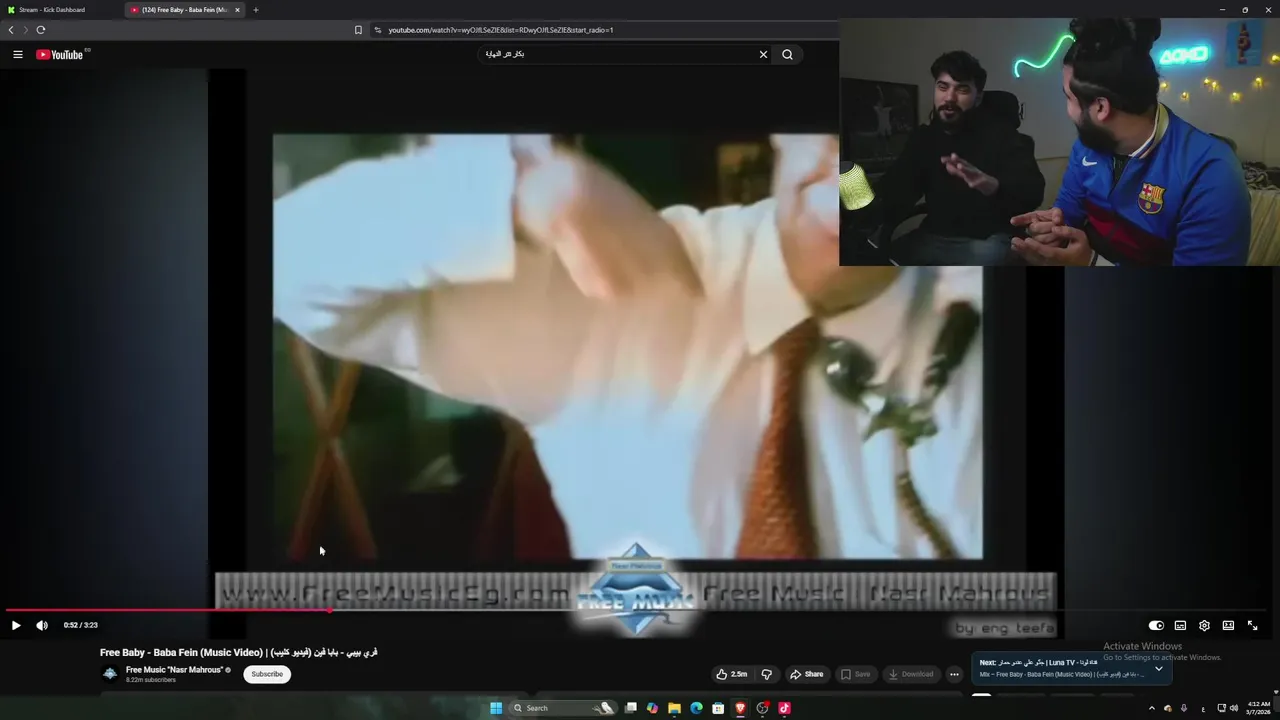Subscribe to Free Music Nasr Mahrous

267,674
